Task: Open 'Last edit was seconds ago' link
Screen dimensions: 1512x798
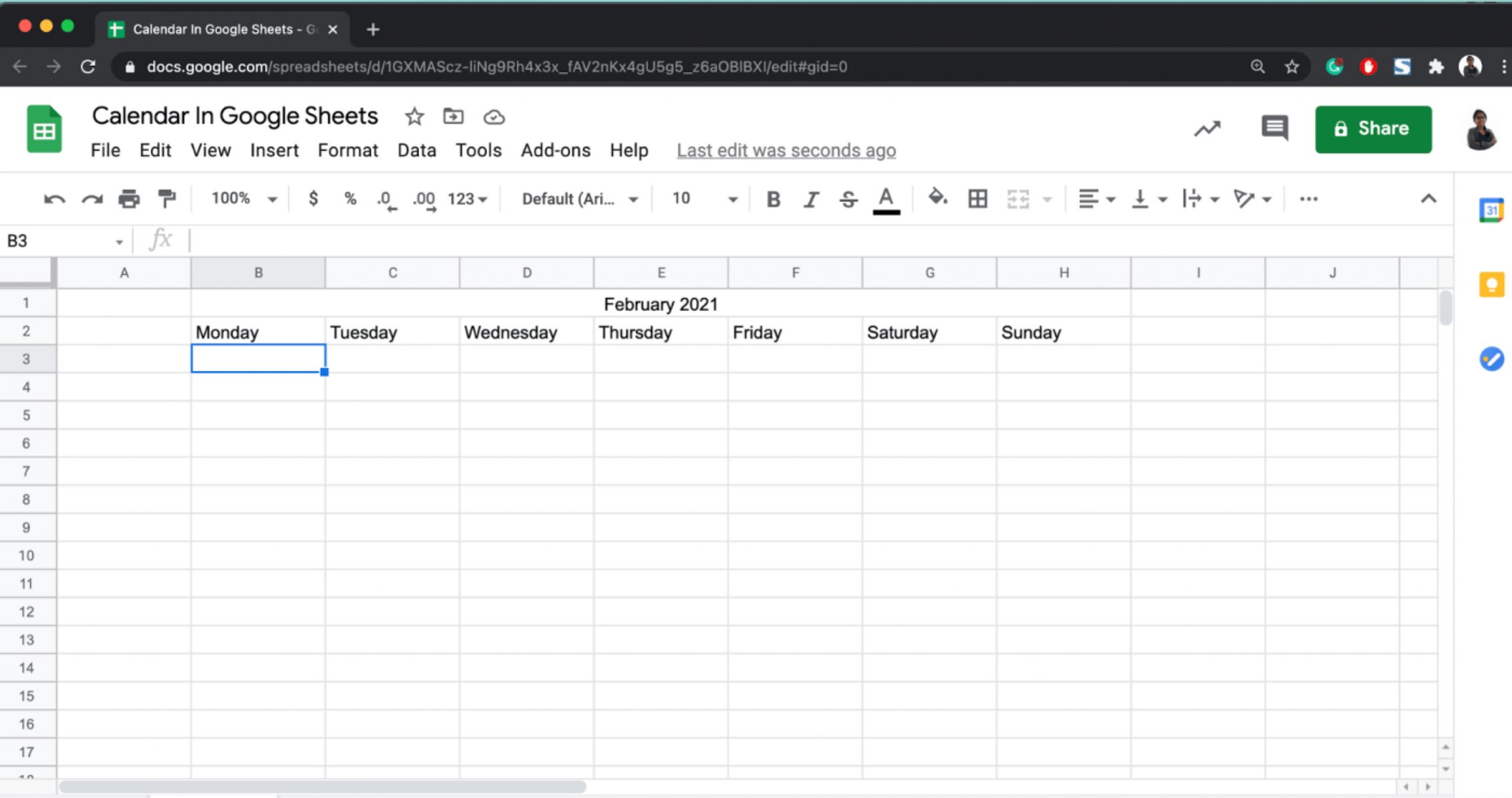Action: (786, 150)
